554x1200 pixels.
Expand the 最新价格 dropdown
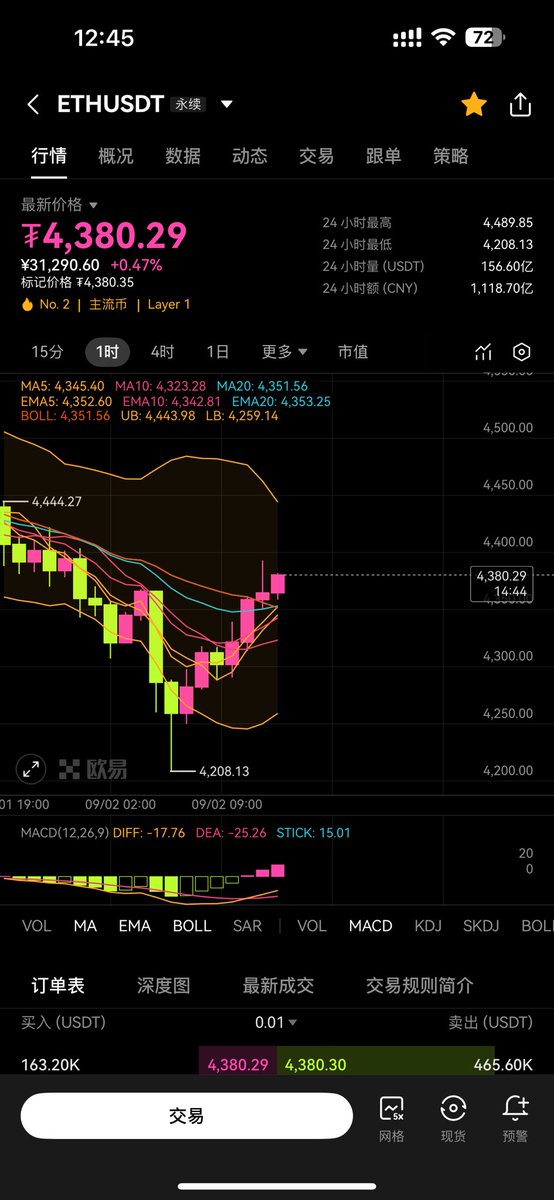60,205
